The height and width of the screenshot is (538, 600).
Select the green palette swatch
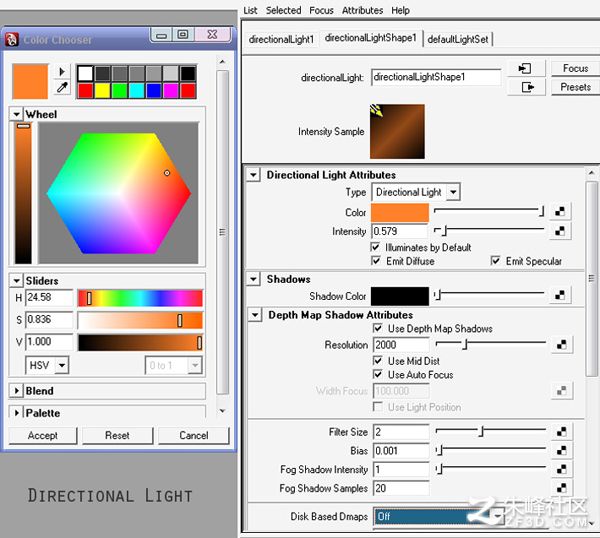tap(119, 91)
